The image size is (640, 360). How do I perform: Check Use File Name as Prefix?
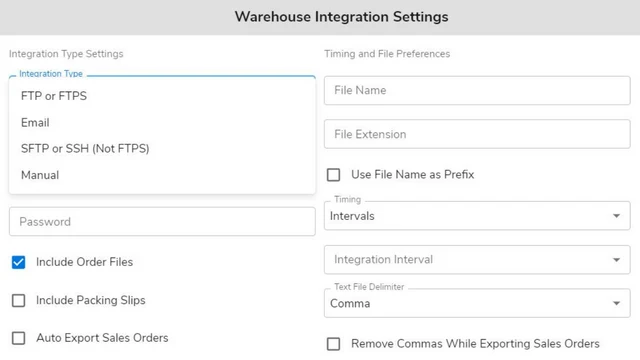(333, 175)
